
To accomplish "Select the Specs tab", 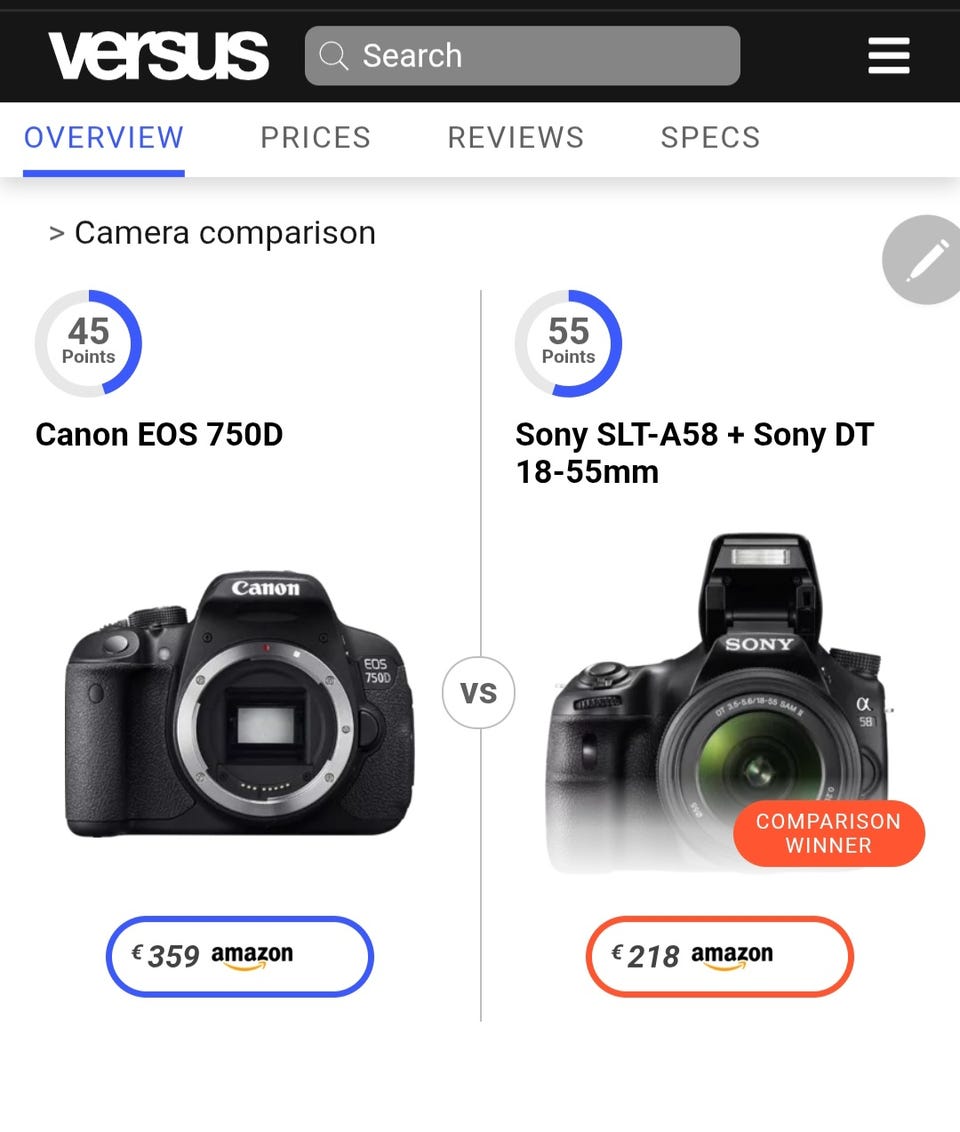I will [x=710, y=138].
